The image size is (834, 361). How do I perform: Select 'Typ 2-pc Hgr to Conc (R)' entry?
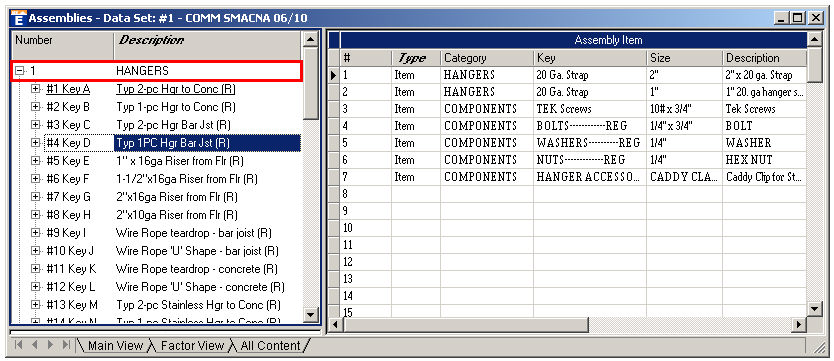[x=176, y=89]
